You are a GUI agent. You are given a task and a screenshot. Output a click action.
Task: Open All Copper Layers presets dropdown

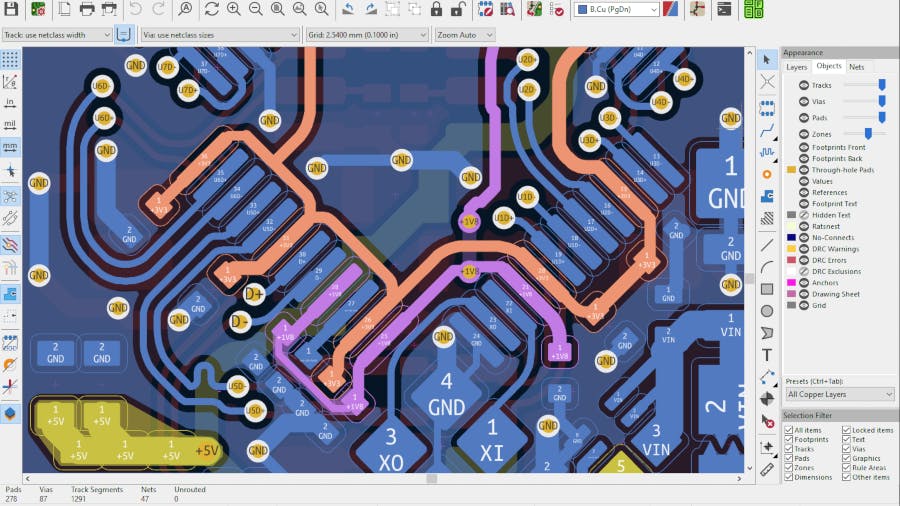839,394
